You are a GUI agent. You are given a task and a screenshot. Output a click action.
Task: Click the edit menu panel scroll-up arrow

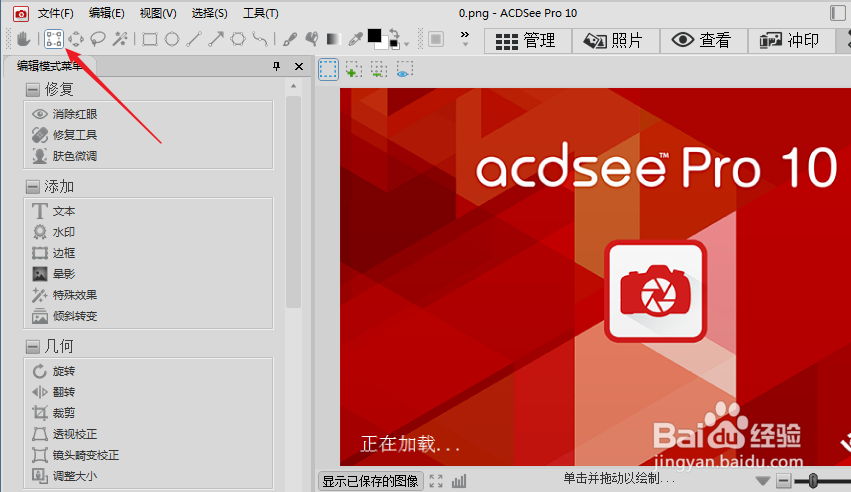(x=293, y=86)
